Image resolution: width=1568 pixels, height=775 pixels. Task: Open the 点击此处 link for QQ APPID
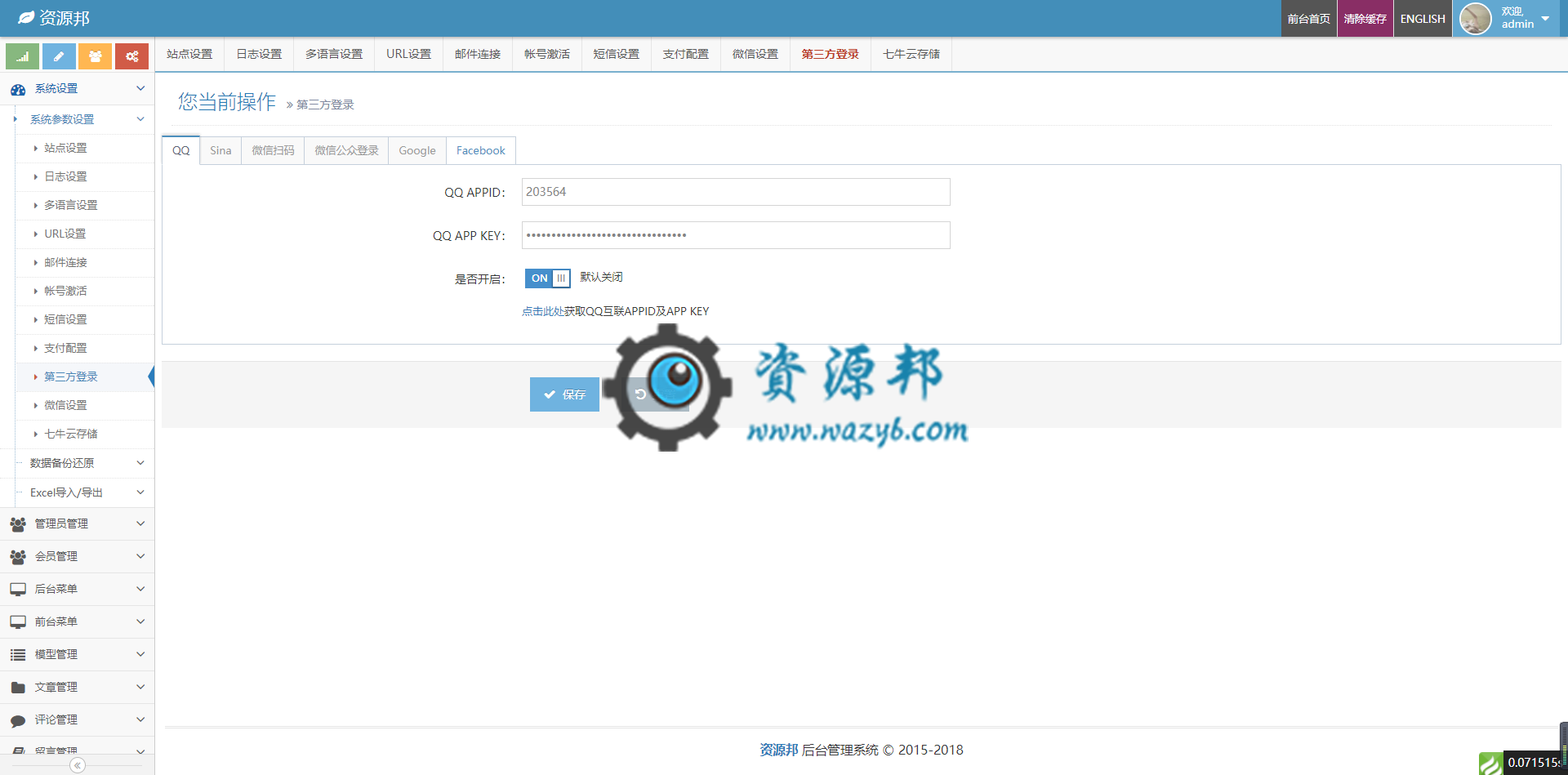(543, 311)
